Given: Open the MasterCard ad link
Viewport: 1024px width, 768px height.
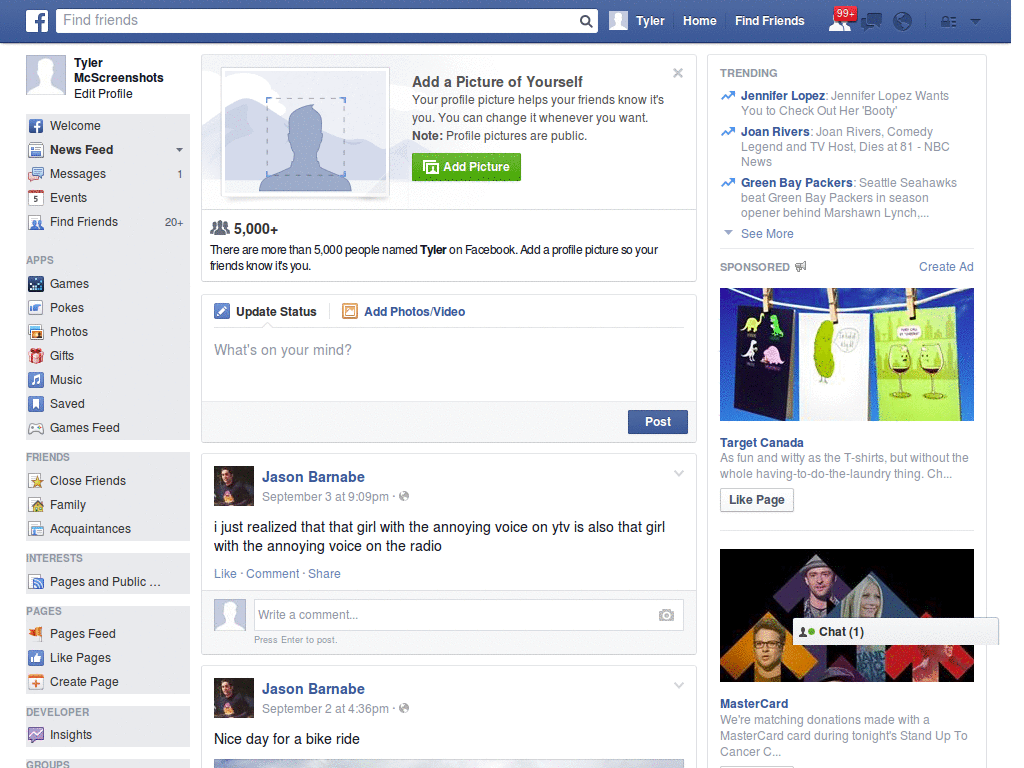Looking at the screenshot, I should [754, 704].
